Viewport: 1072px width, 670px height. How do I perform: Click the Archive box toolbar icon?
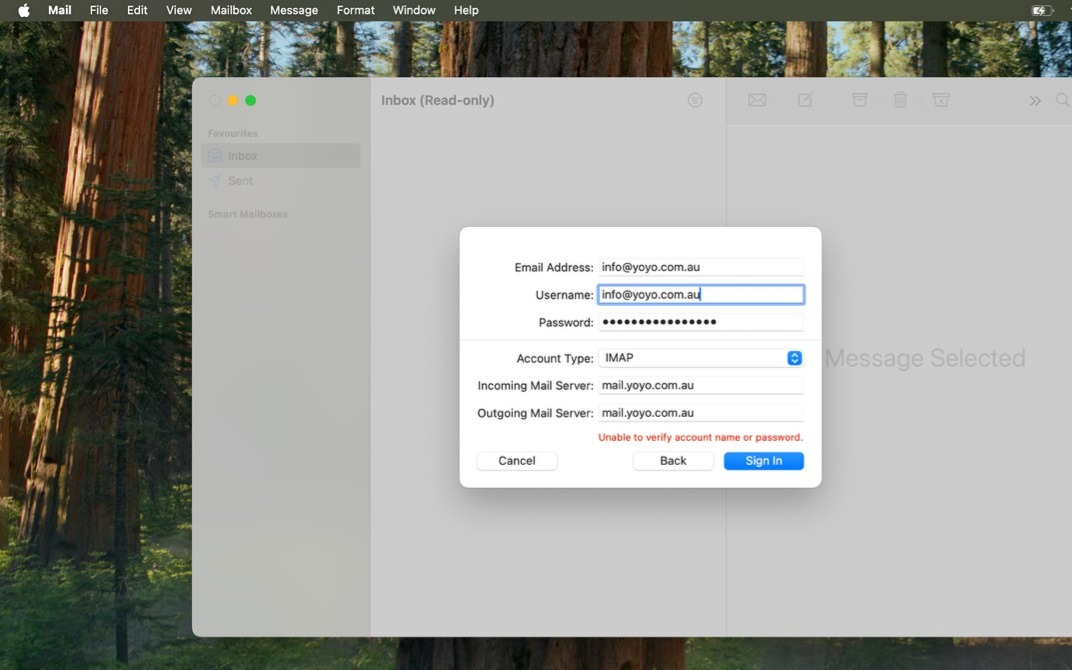click(x=859, y=100)
